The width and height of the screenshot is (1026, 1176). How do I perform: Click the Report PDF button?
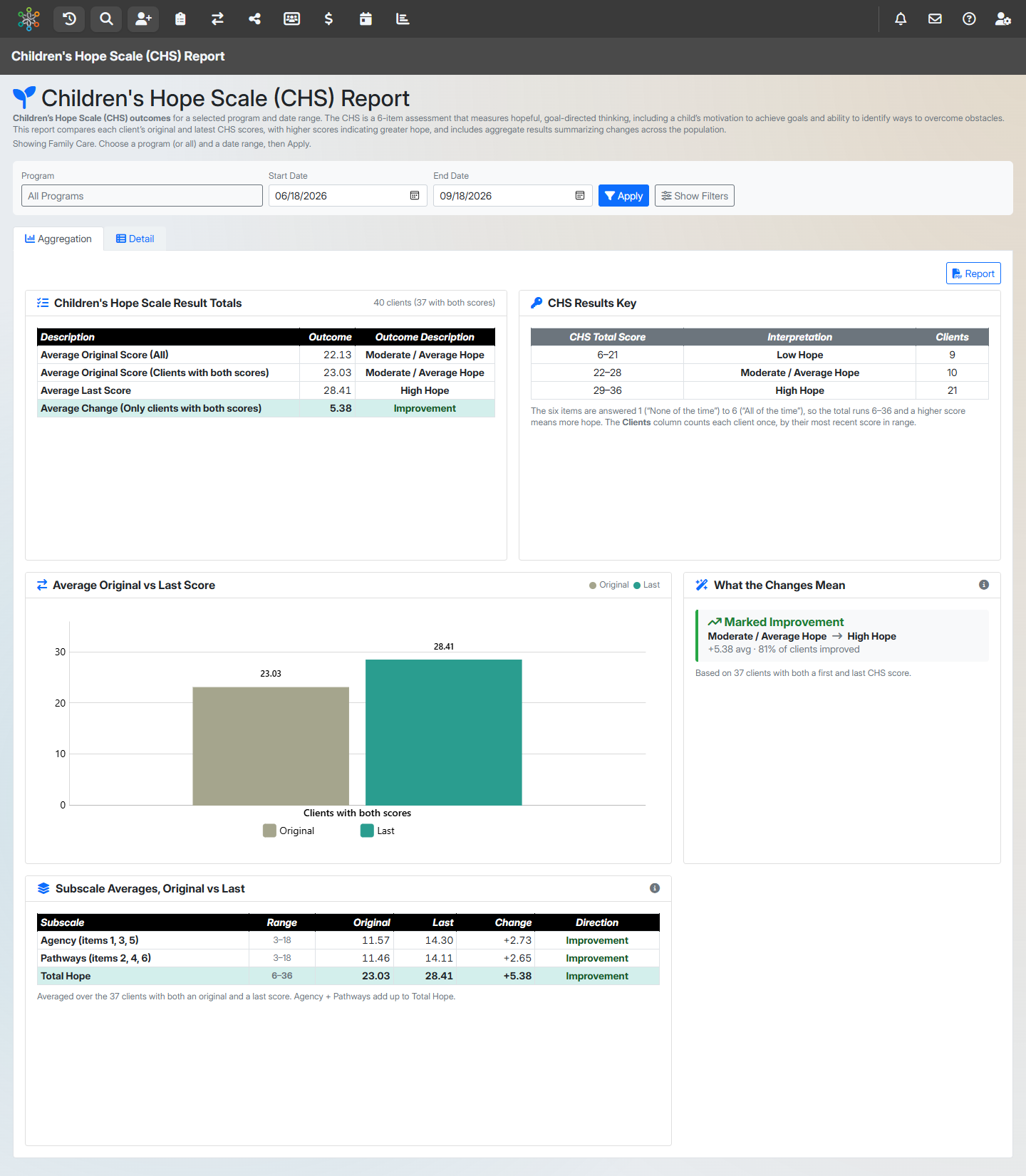click(x=973, y=274)
